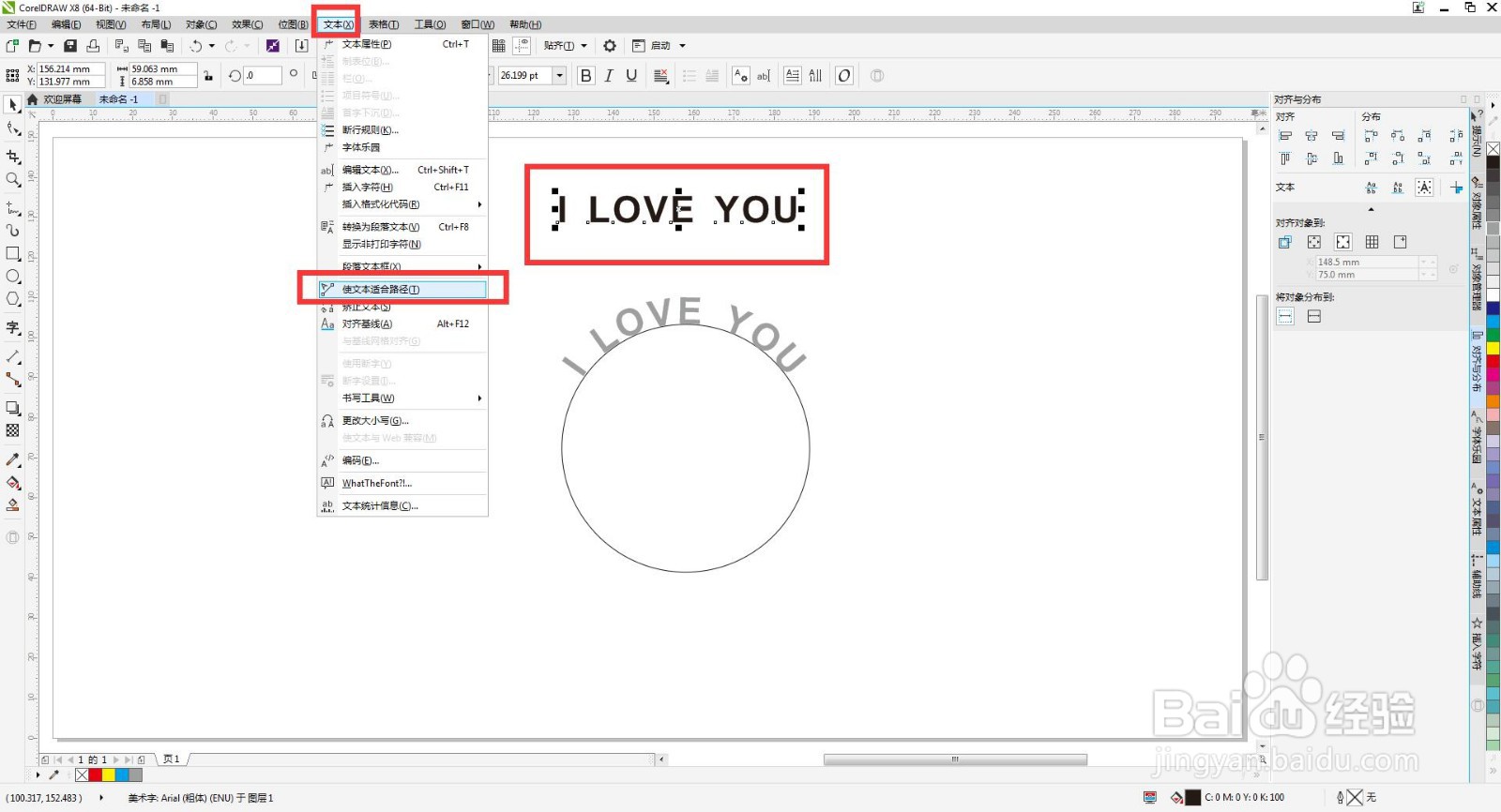Choose 文本统计信息 menu item
This screenshot has height=812, width=1501.
point(402,506)
